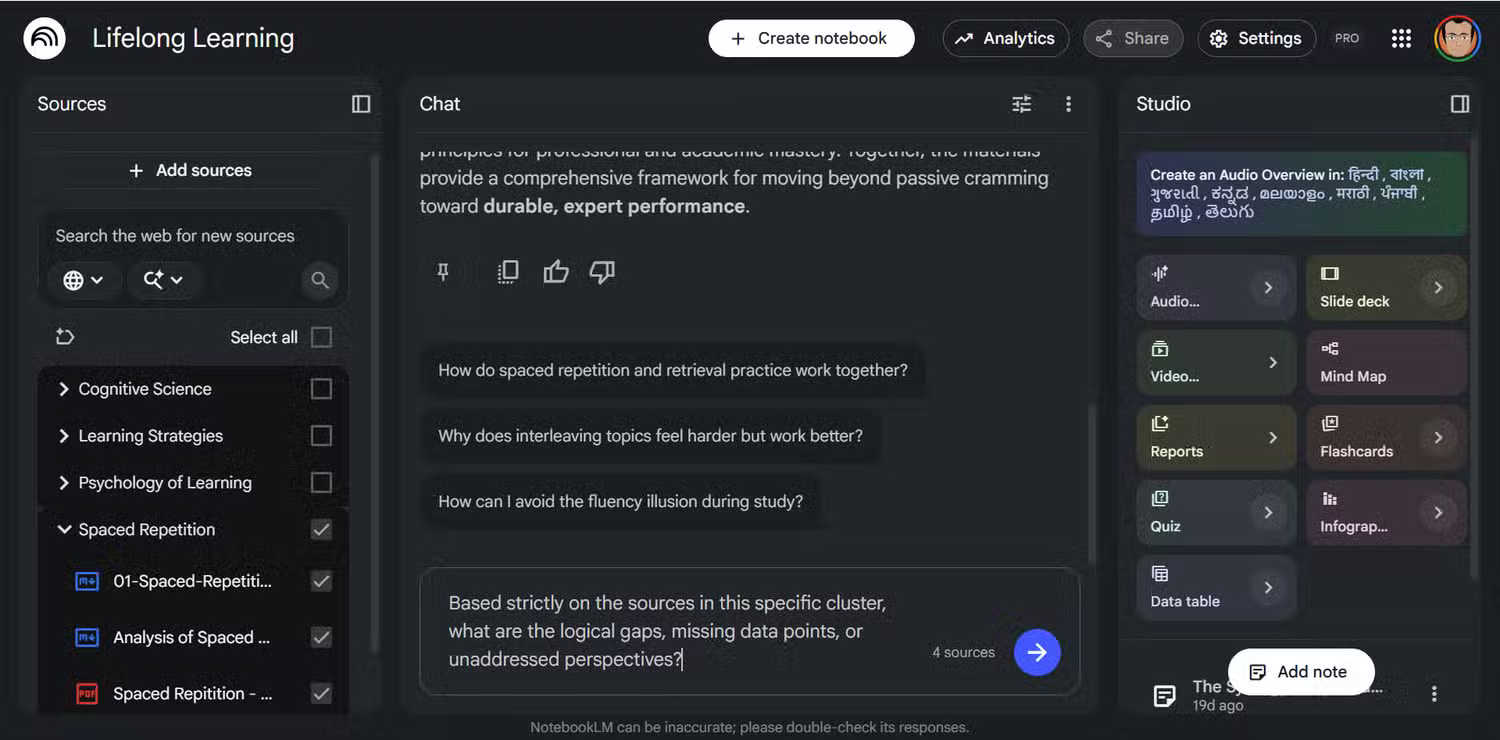This screenshot has width=1500, height=740.
Task: Collapse the Sources panel icon
Action: (361, 104)
